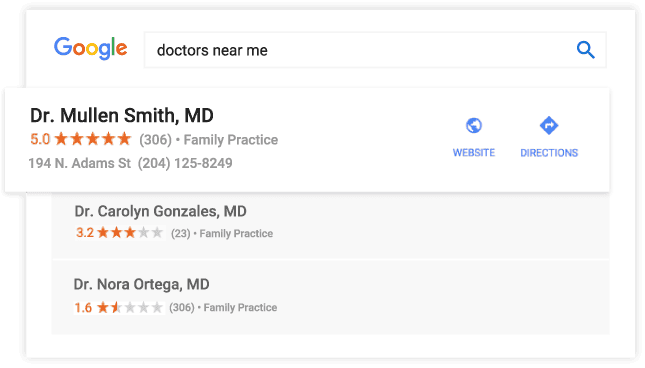Click the Google logo

pos(90,49)
